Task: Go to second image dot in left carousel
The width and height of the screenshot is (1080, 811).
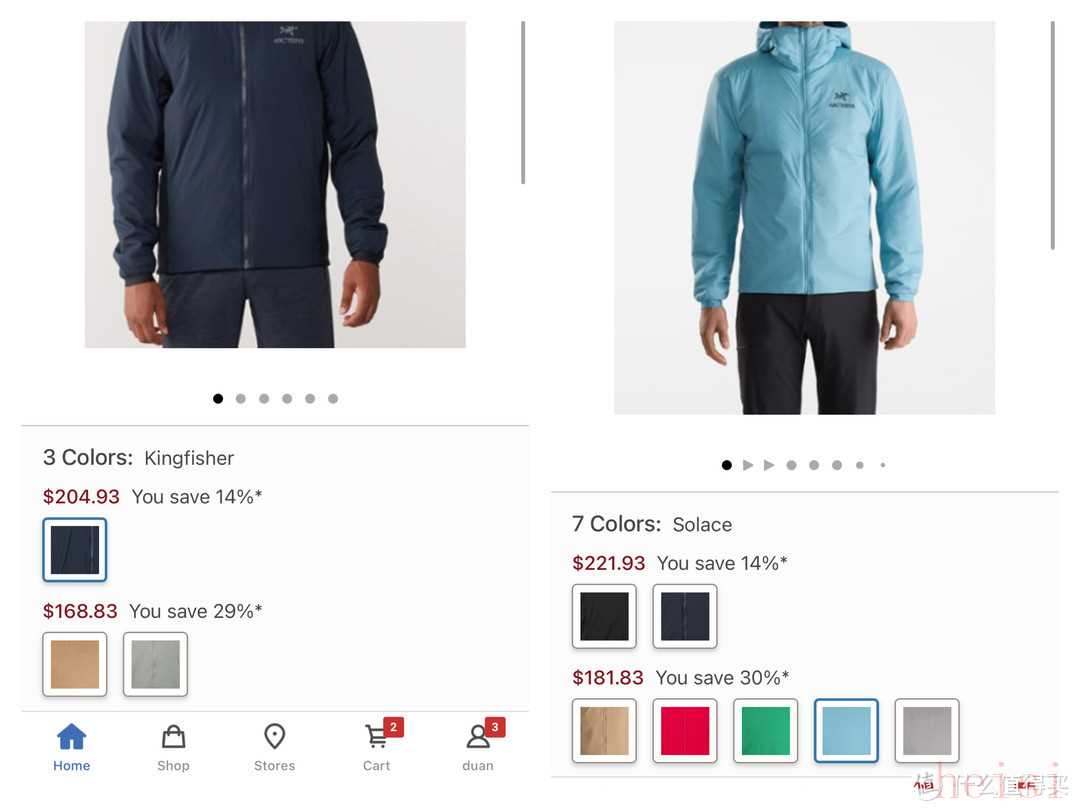Action: pos(240,398)
